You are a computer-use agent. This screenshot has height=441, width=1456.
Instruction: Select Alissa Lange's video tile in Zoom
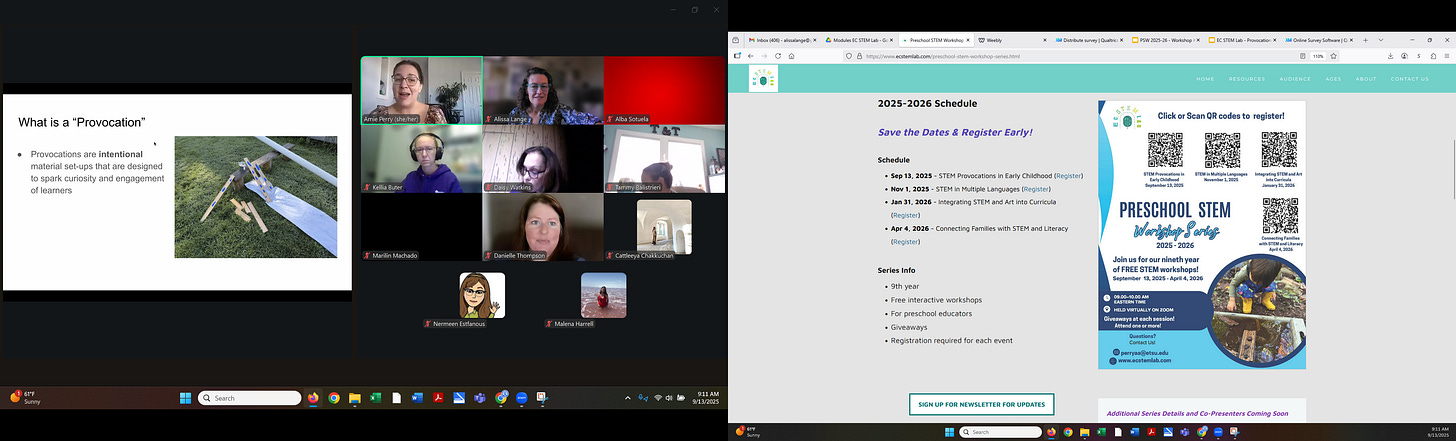point(543,90)
